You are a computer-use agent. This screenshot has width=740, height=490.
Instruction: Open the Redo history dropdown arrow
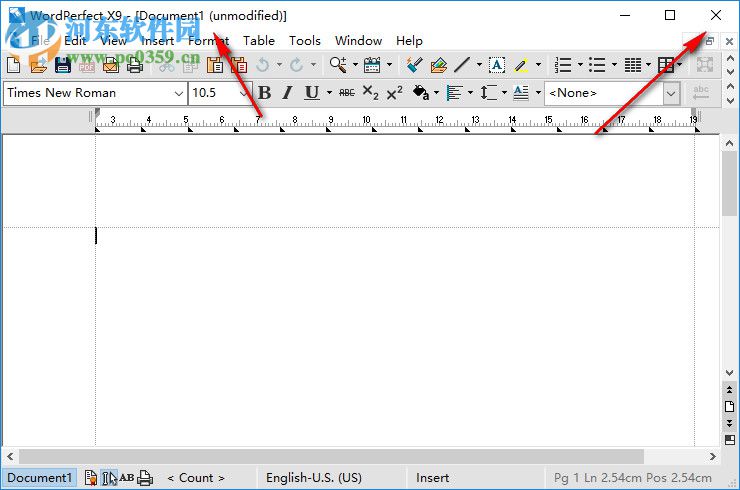tap(313, 64)
